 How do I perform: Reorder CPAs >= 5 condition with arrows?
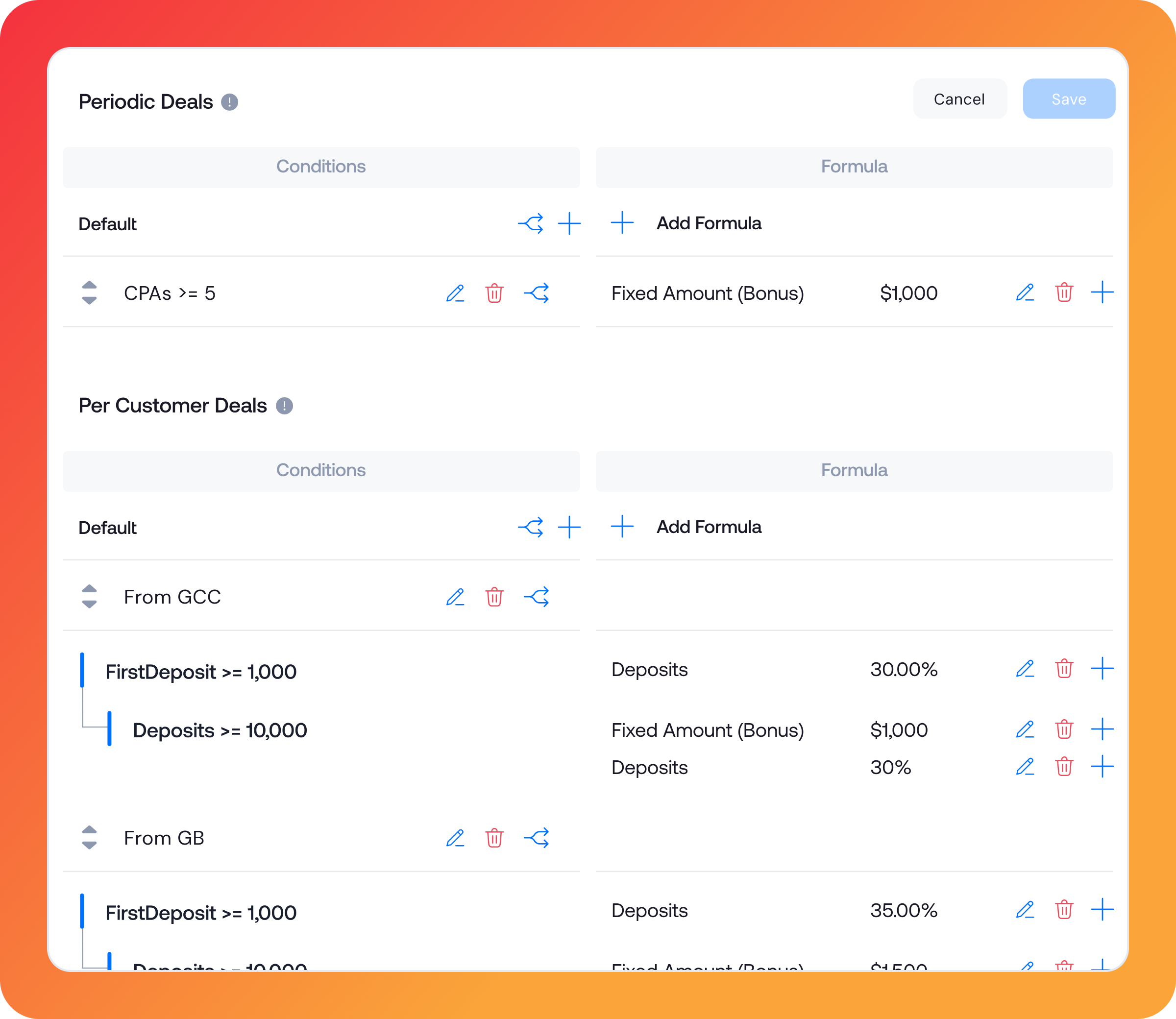pos(89,293)
